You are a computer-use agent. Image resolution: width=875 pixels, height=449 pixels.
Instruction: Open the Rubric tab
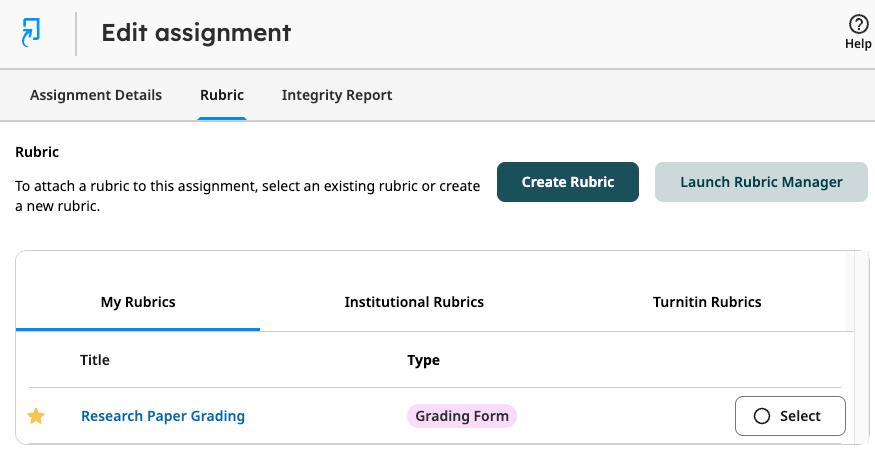(222, 95)
